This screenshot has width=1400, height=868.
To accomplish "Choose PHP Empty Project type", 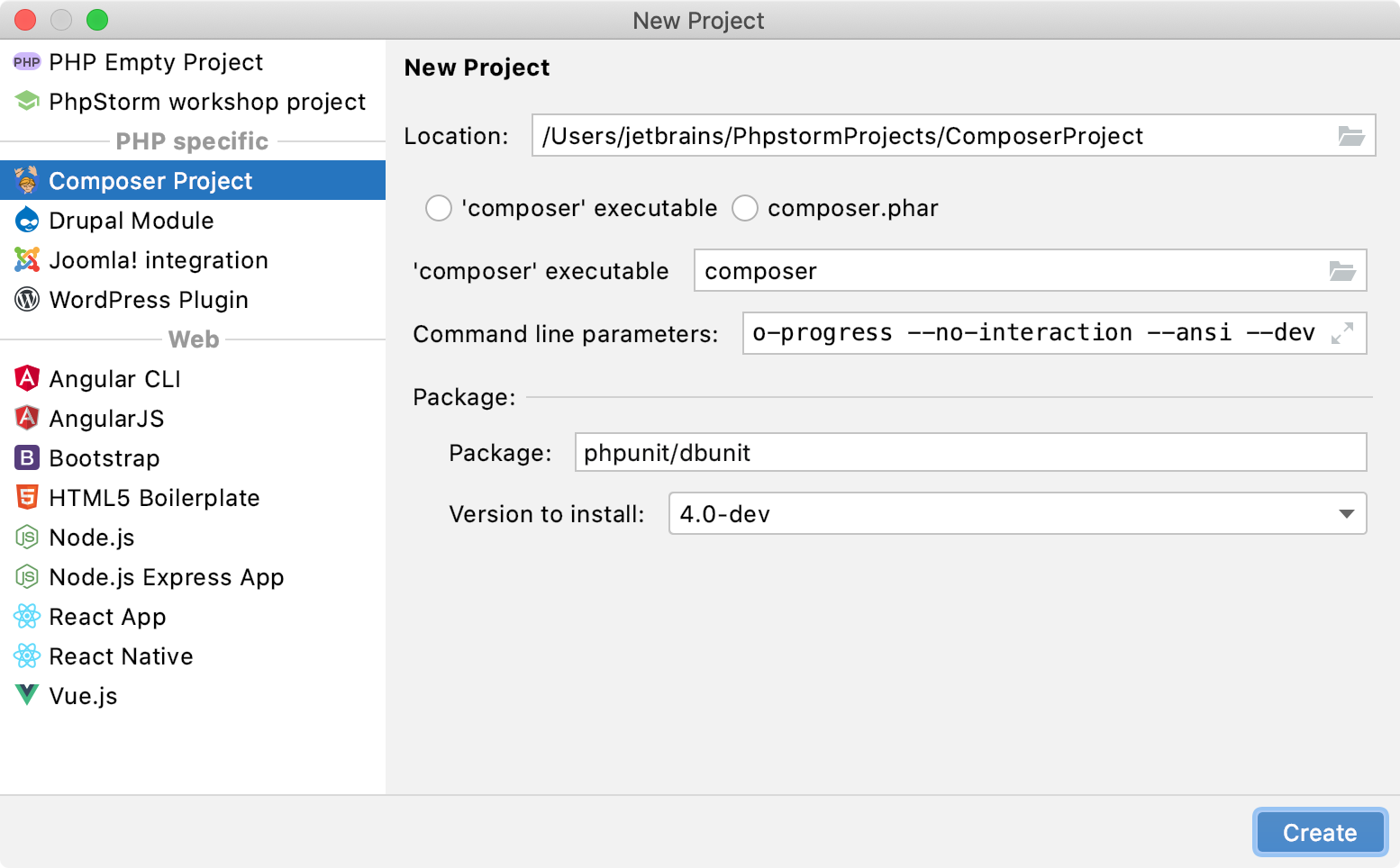I will 193,62.
